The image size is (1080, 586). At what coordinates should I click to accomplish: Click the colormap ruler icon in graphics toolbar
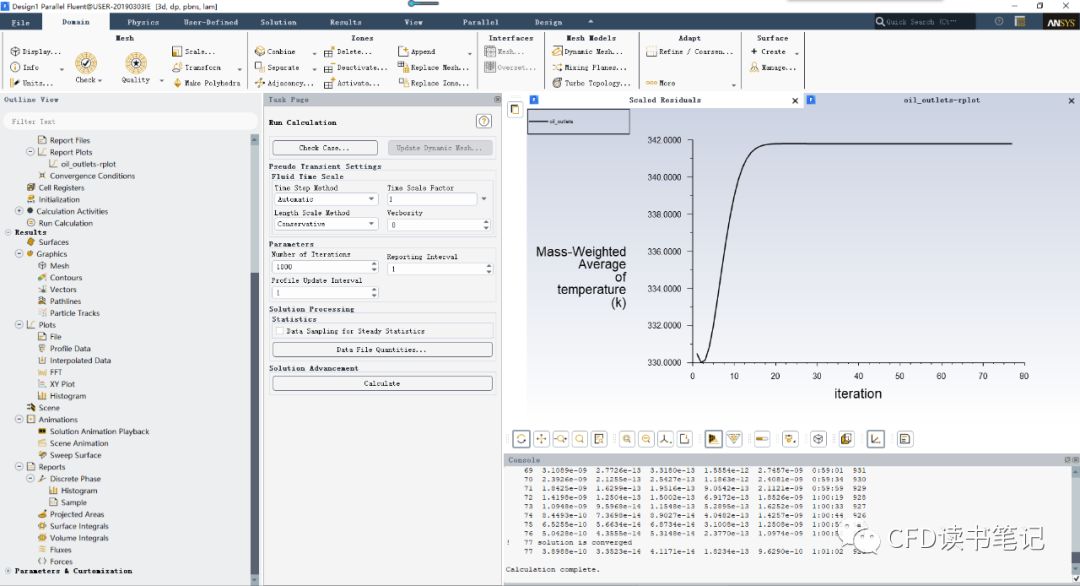pos(762,439)
